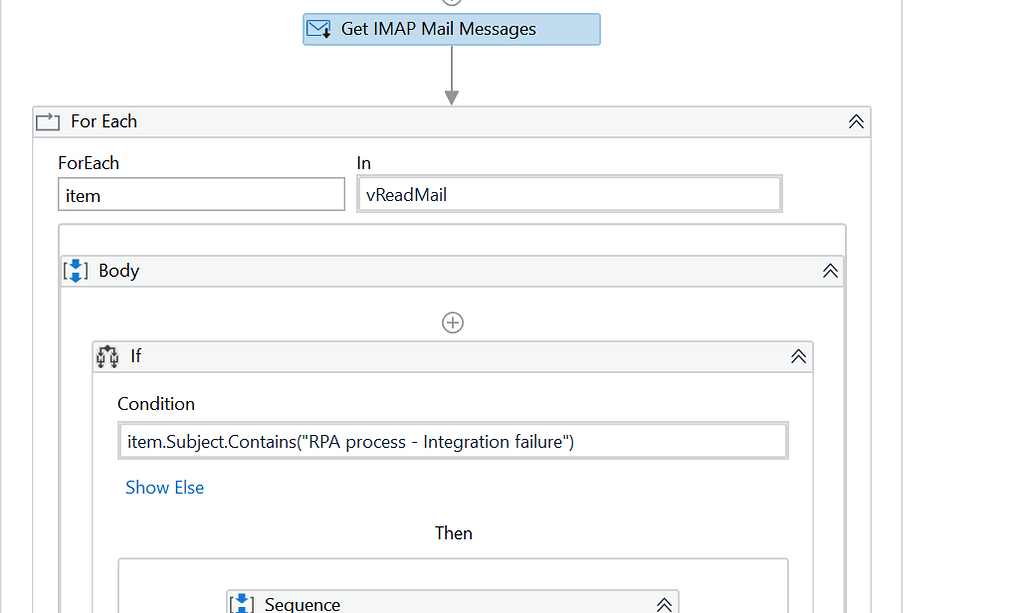Click the In field containing vReadMail
The image size is (1024, 613).
pos(569,195)
